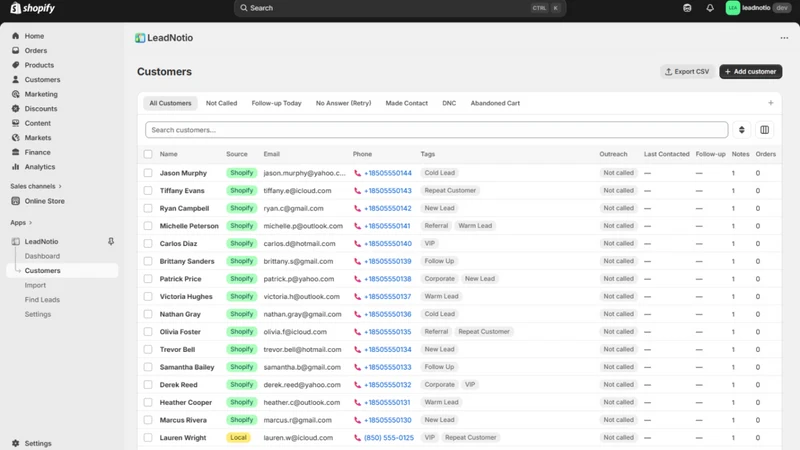Click Not called status for Samantha Bailey
Image resolution: width=800 pixels, height=450 pixels.
(x=618, y=367)
